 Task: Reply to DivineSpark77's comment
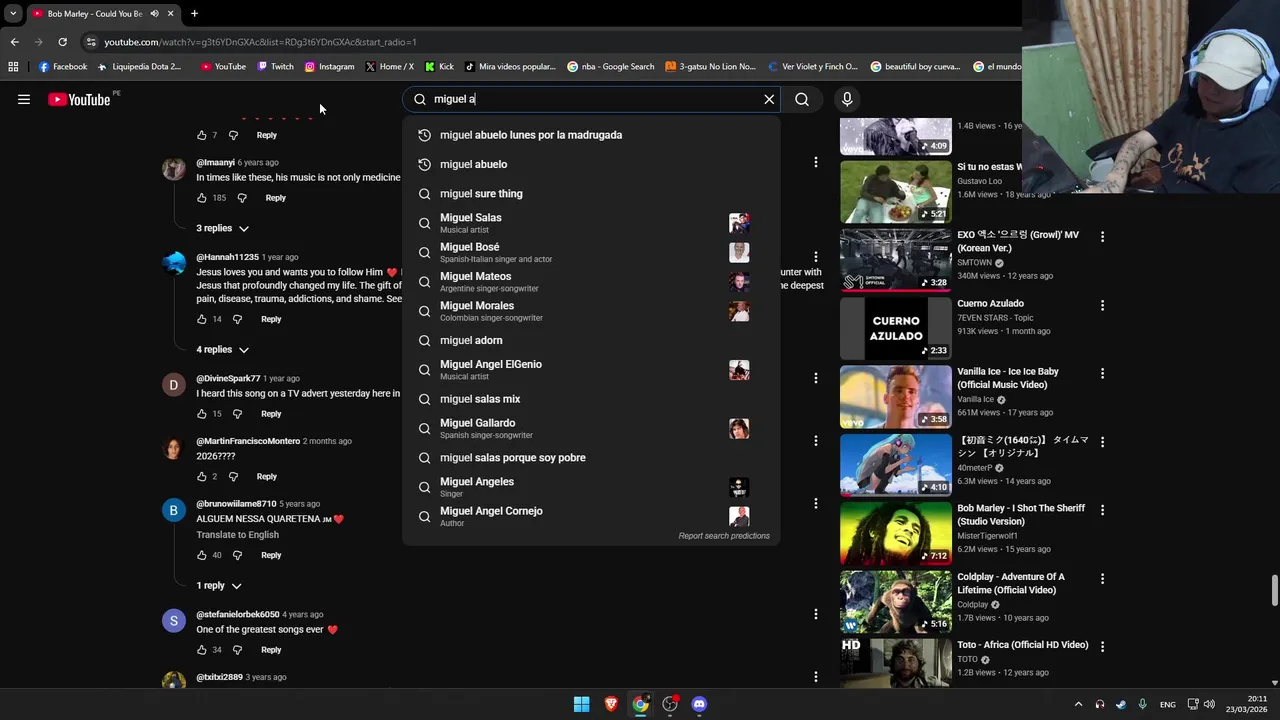pyautogui.click(x=271, y=413)
